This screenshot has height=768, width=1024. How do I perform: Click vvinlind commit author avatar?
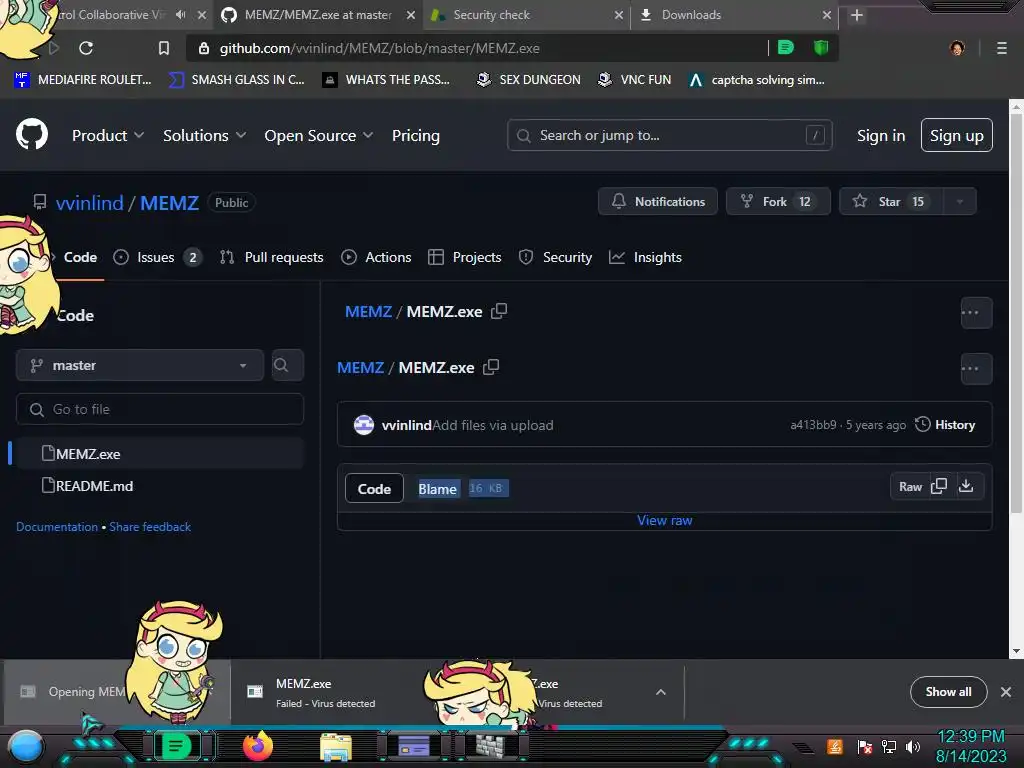pyautogui.click(x=364, y=424)
